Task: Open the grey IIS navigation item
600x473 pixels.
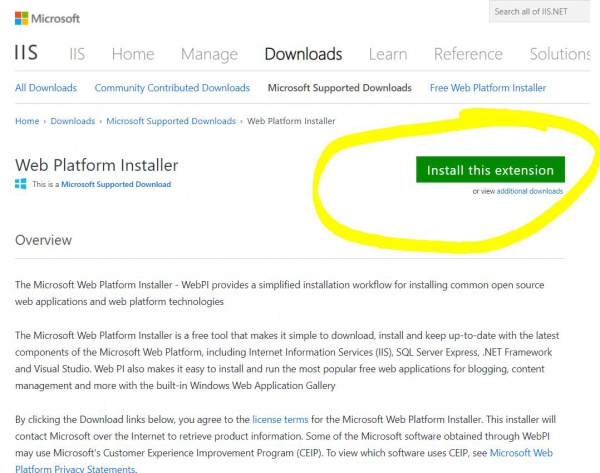Action: (x=77, y=54)
